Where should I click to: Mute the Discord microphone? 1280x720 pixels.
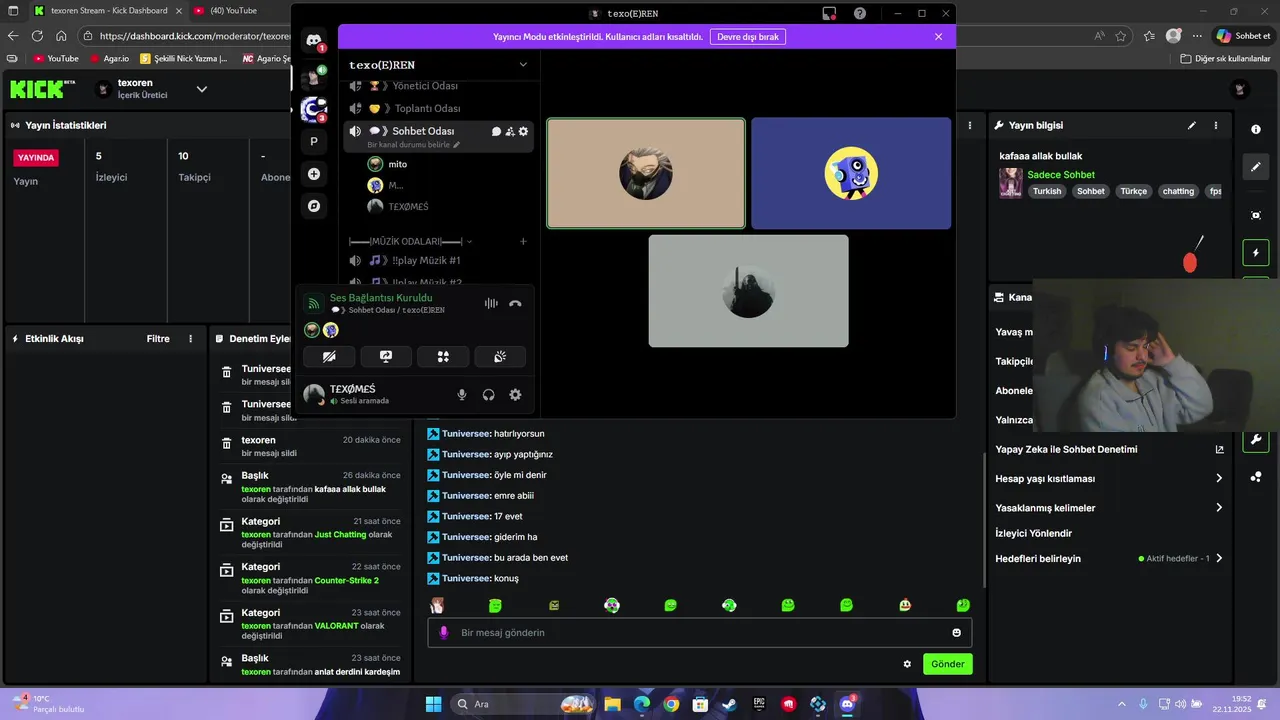(462, 395)
